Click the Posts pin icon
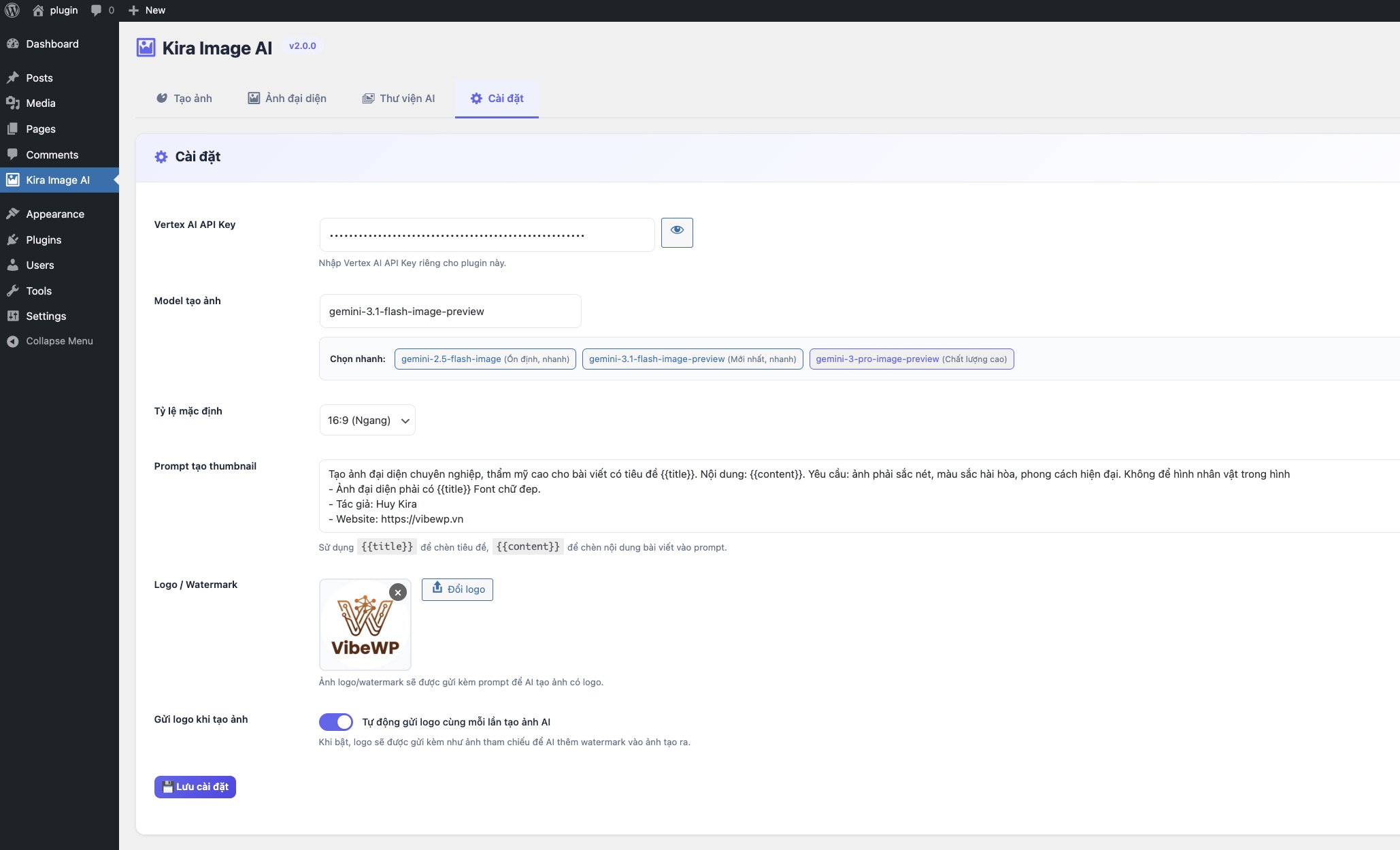 [12, 78]
